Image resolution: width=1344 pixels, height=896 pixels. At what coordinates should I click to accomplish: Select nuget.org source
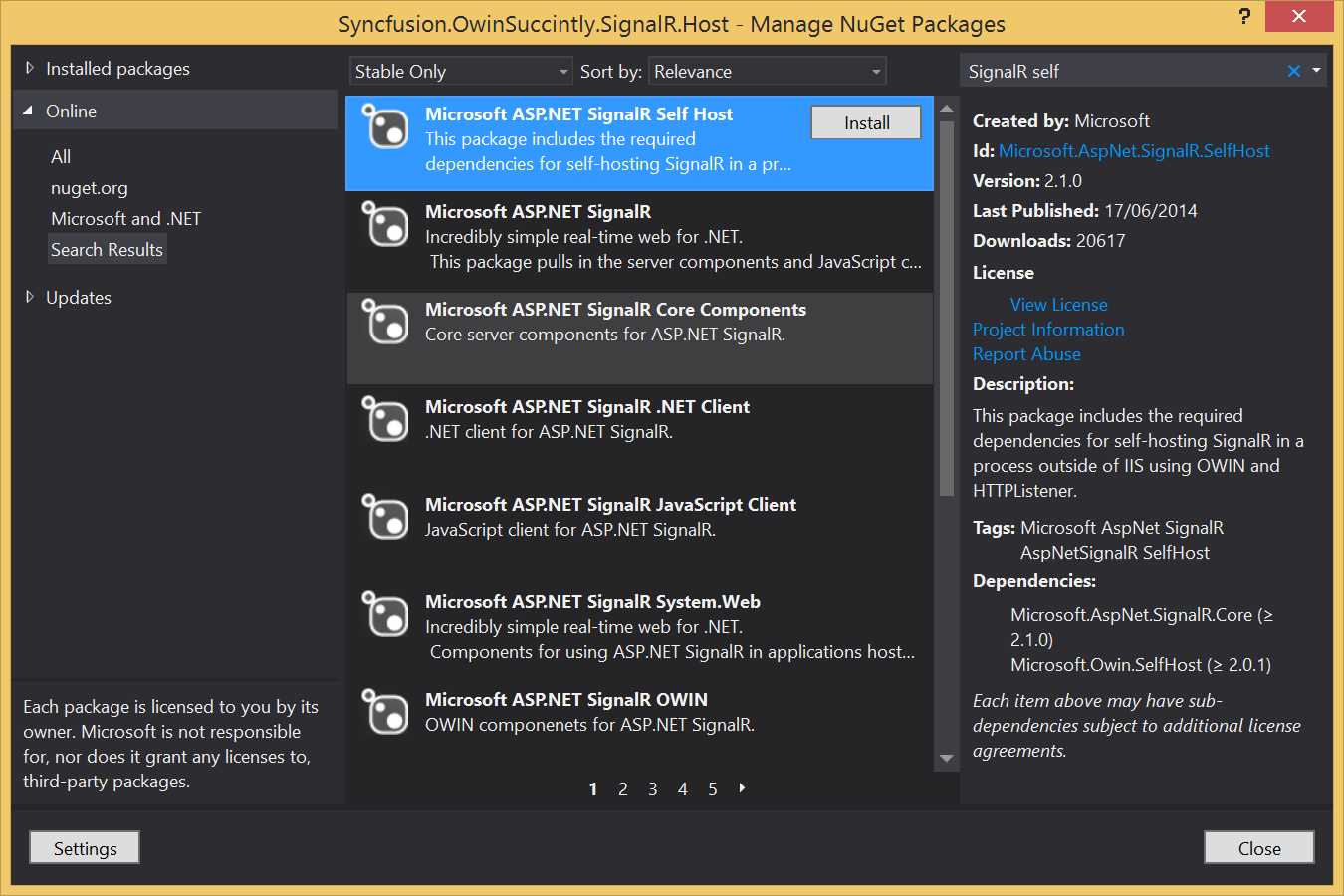pos(90,187)
